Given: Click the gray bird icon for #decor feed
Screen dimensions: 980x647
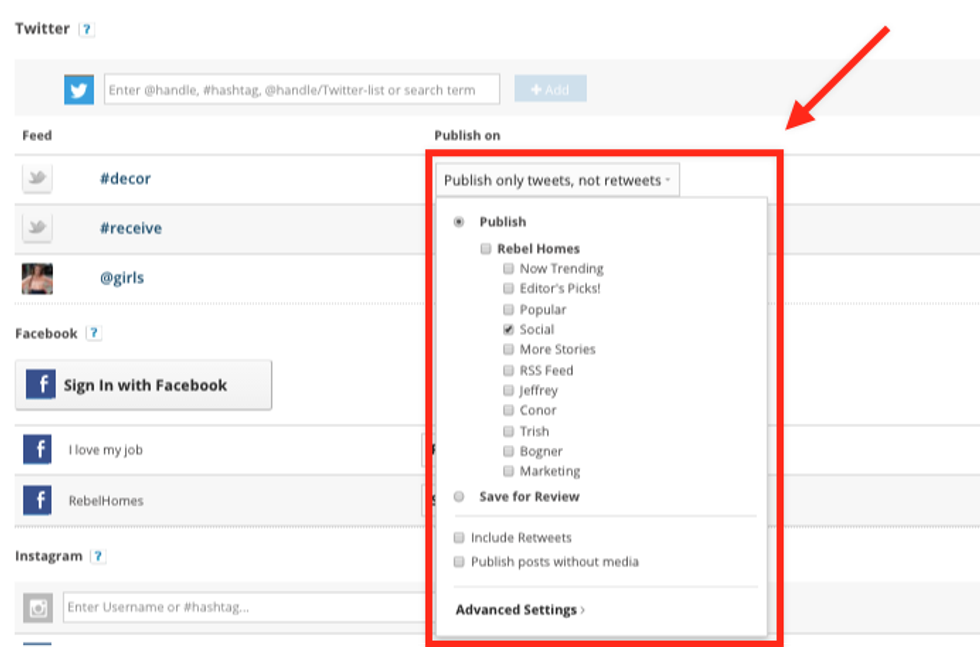Looking at the screenshot, I should click(x=37, y=179).
